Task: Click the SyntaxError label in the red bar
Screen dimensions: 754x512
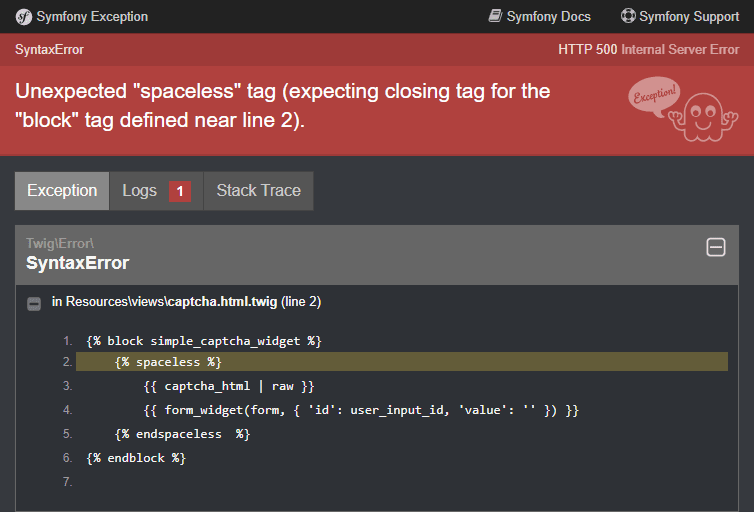Action: click(x=49, y=50)
